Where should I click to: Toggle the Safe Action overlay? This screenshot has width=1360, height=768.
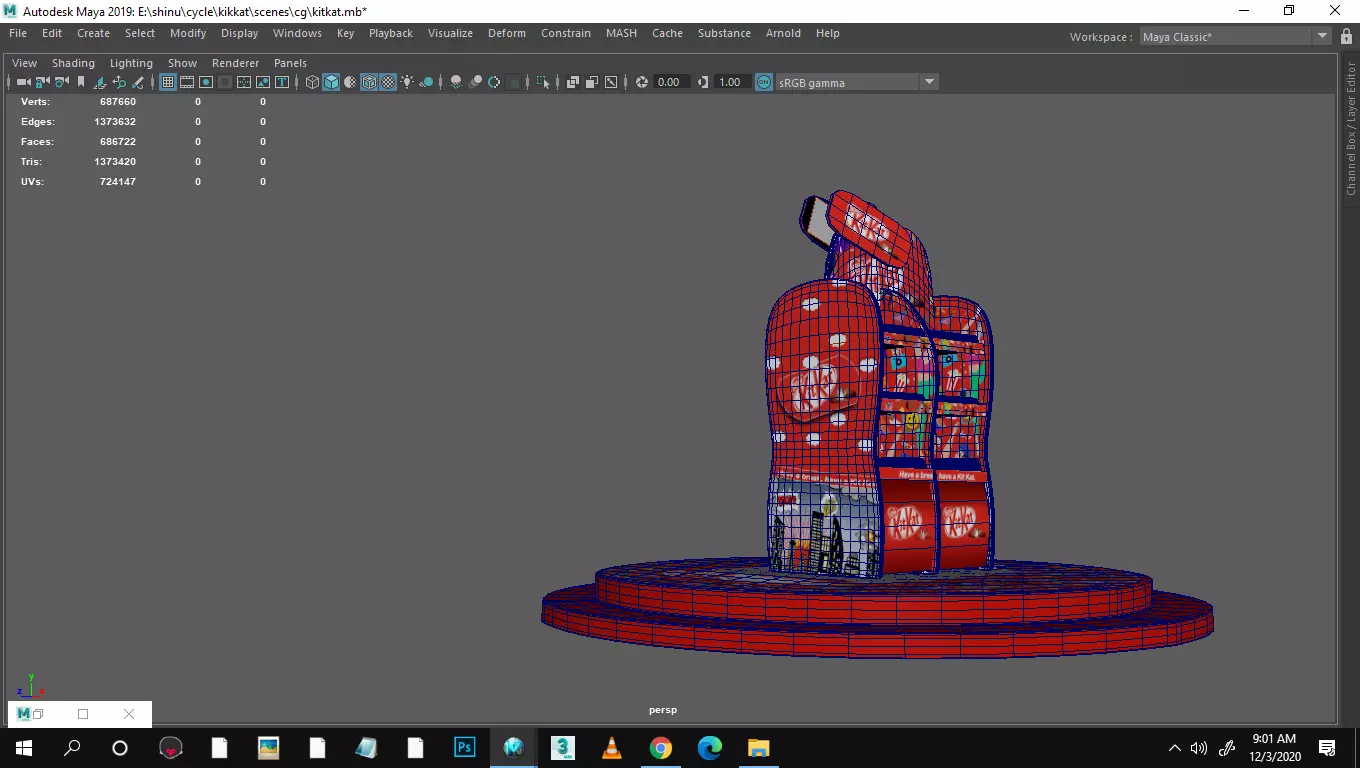(x=263, y=82)
